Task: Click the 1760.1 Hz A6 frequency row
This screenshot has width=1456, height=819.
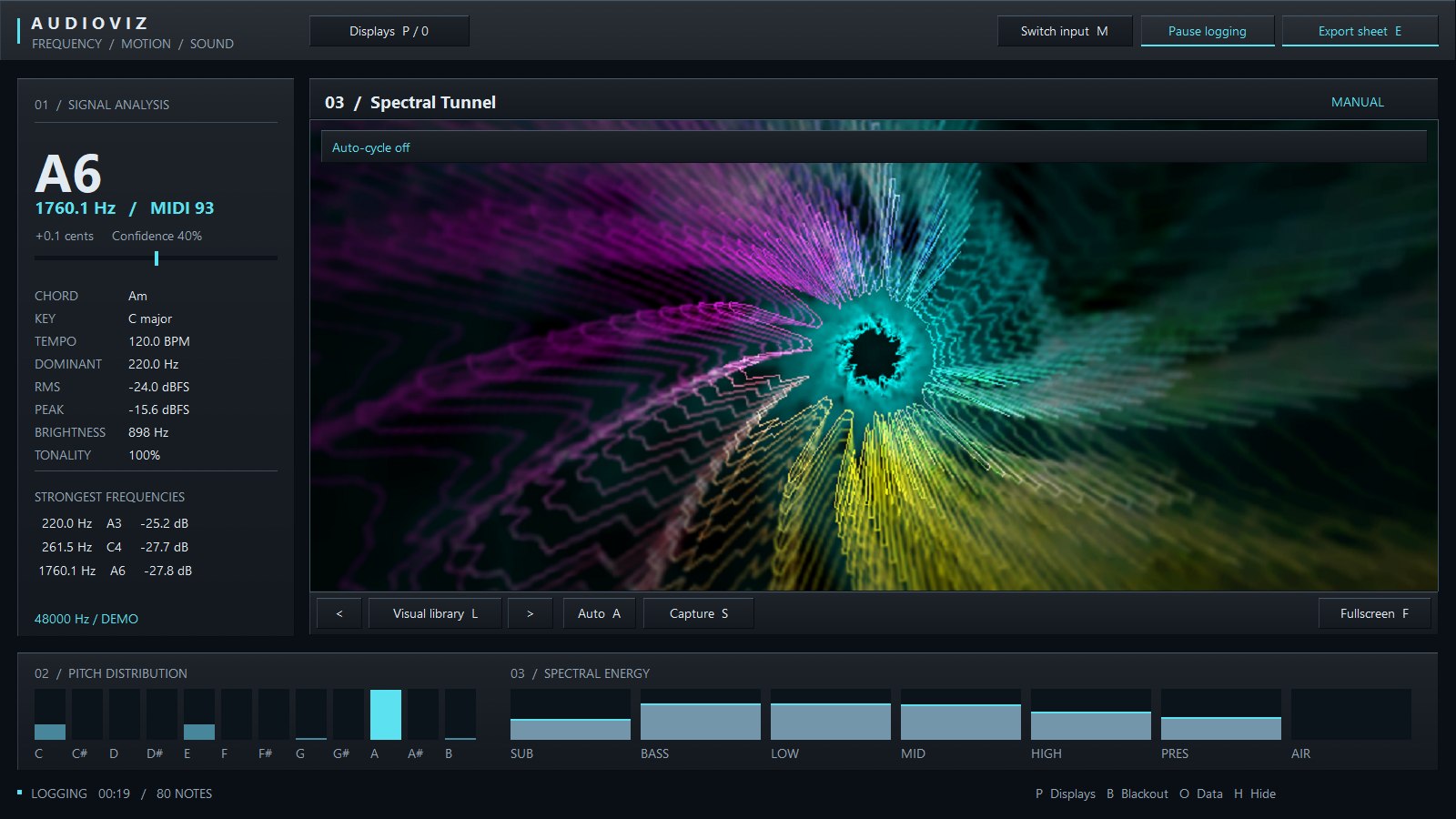Action: (x=115, y=571)
